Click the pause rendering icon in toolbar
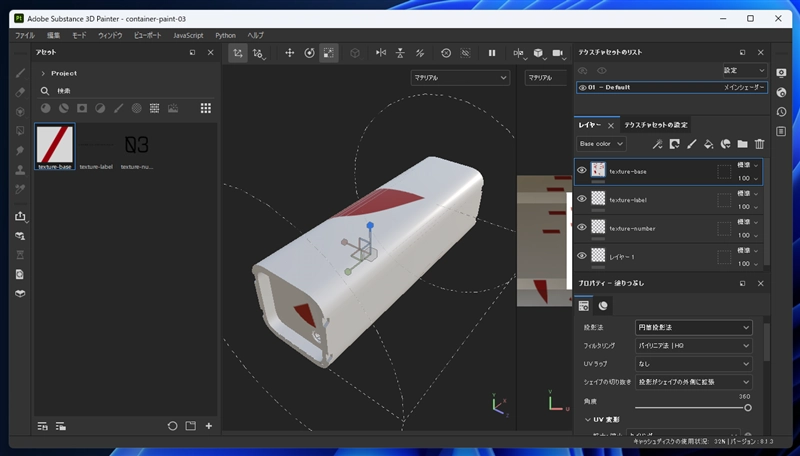Viewport: 800px width, 456px height. [x=492, y=53]
